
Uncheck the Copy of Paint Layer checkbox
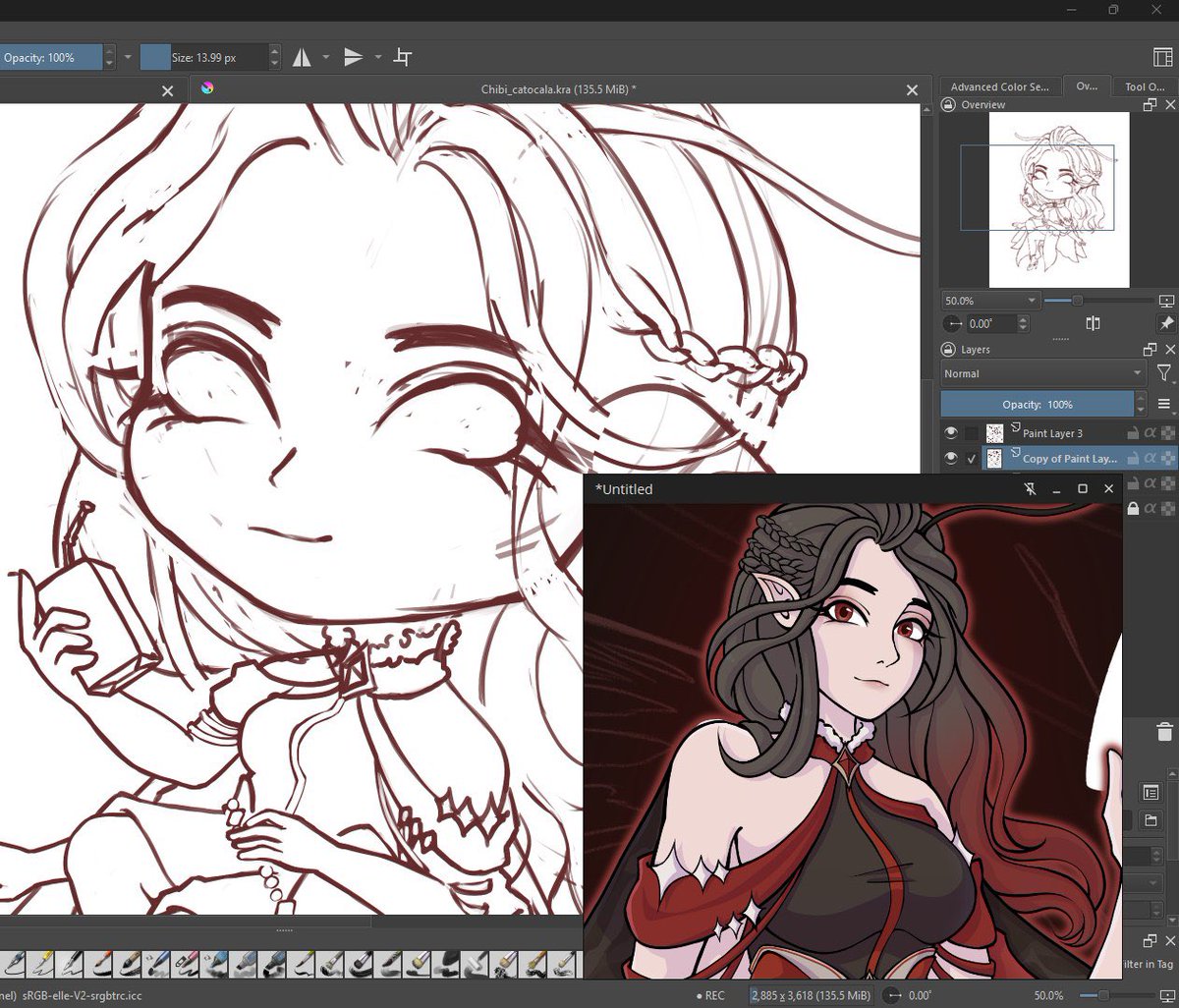[972, 458]
